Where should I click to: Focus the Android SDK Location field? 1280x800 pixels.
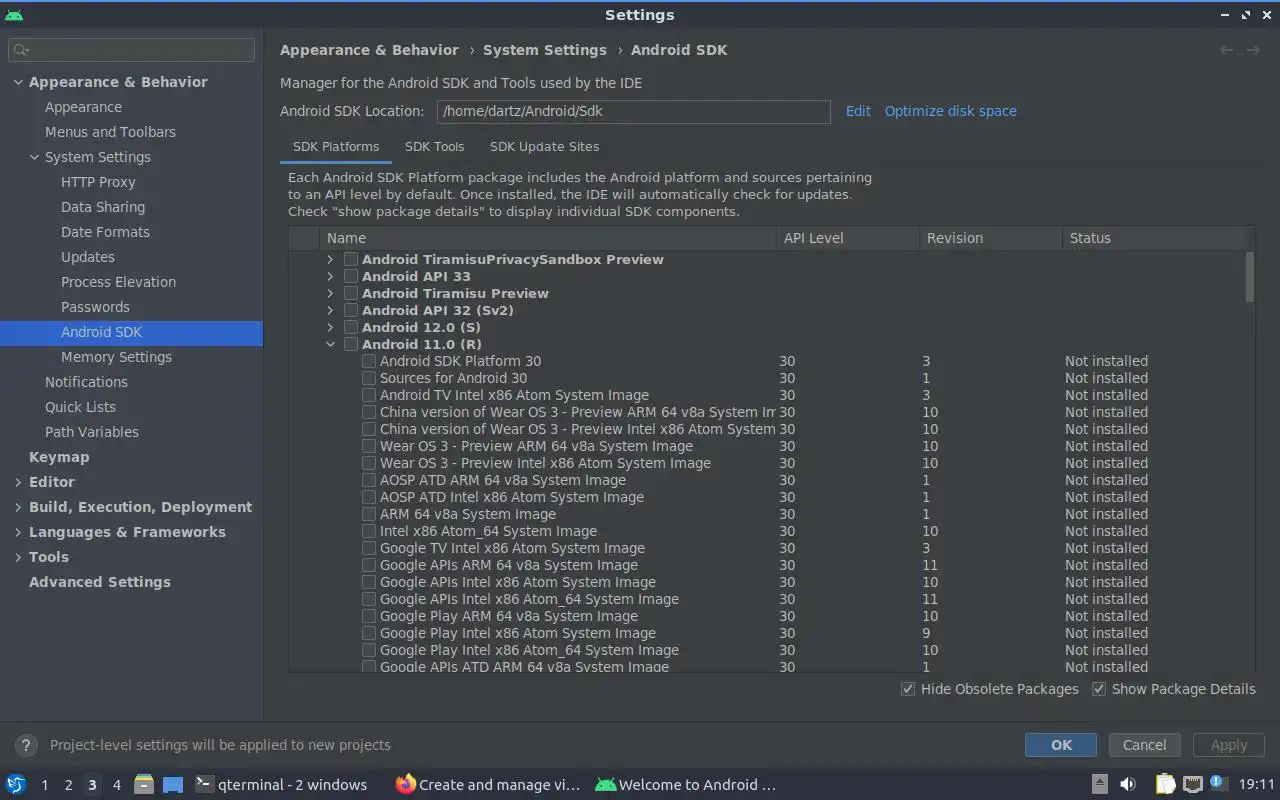click(633, 111)
